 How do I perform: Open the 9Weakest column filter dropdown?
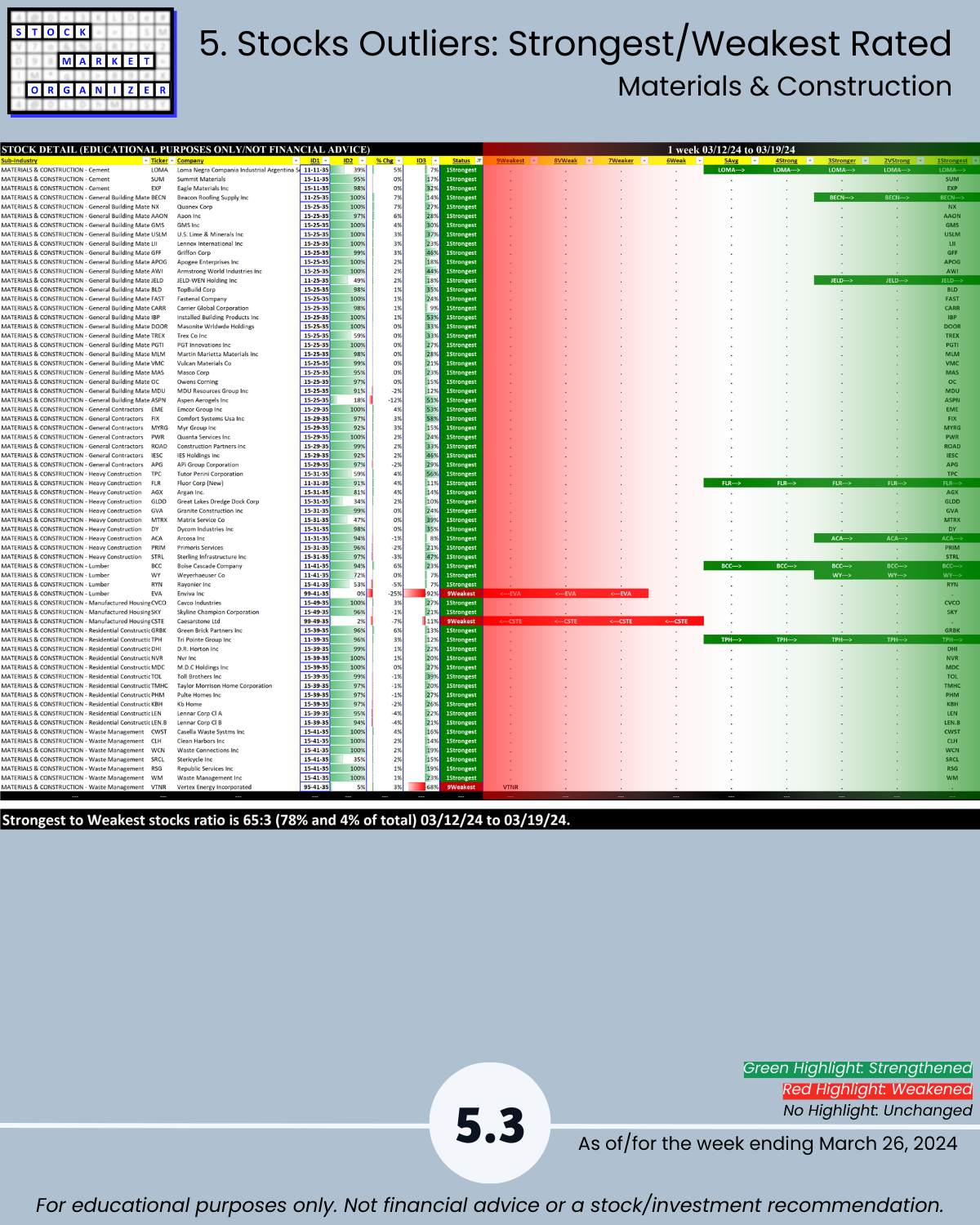click(534, 161)
